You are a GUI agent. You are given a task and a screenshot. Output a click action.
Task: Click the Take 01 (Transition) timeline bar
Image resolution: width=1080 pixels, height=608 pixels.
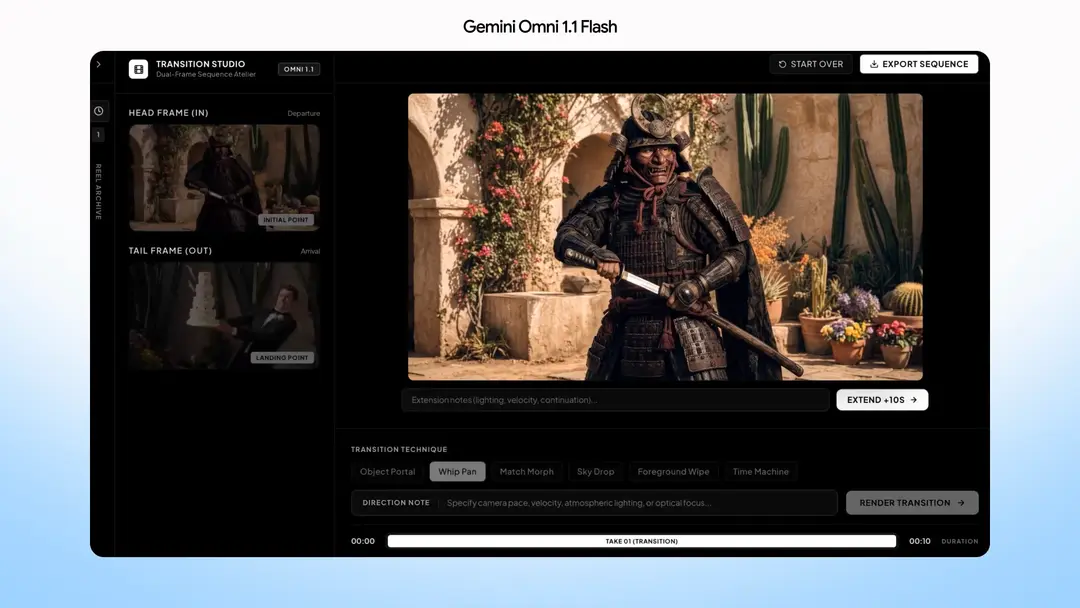(x=642, y=541)
